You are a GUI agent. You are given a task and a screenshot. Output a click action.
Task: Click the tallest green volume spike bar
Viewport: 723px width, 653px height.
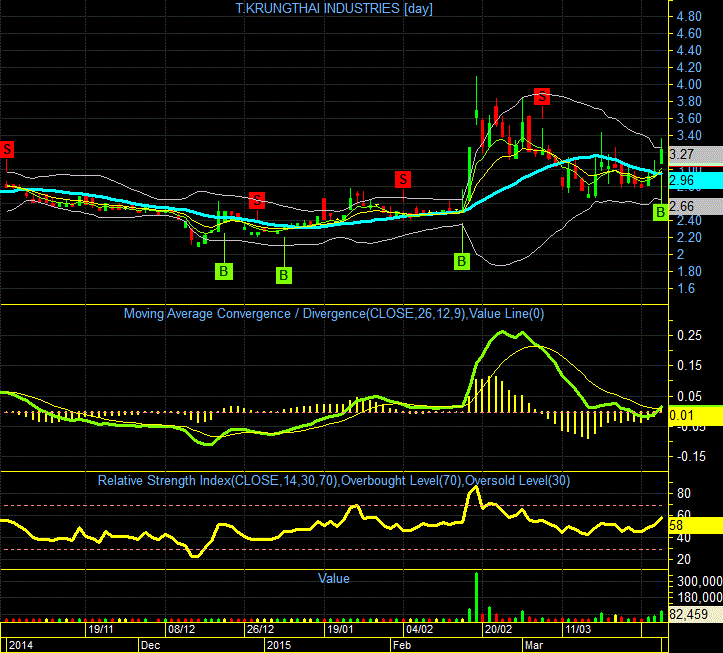point(476,597)
